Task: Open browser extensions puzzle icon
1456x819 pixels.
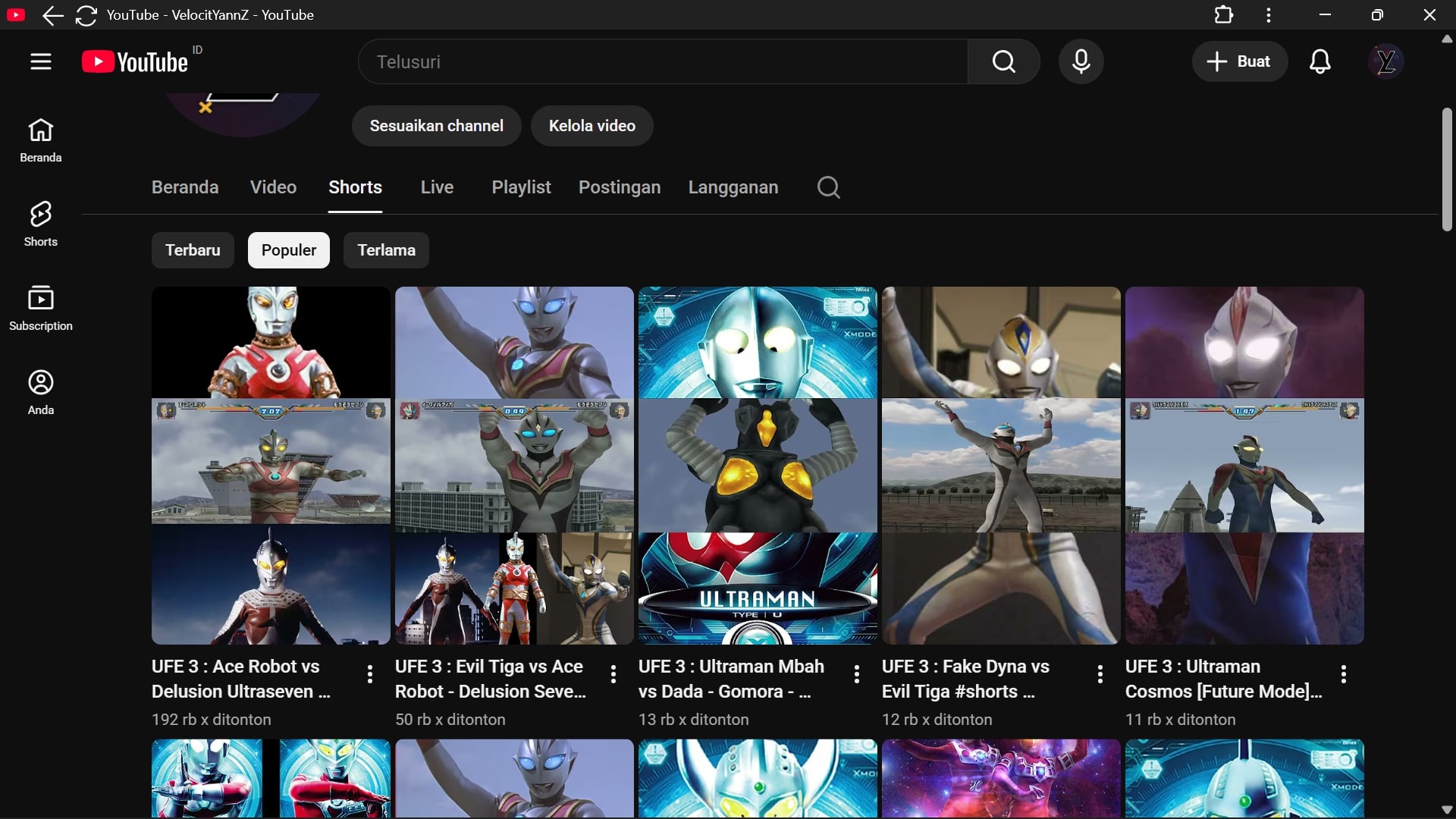Action: (1223, 15)
